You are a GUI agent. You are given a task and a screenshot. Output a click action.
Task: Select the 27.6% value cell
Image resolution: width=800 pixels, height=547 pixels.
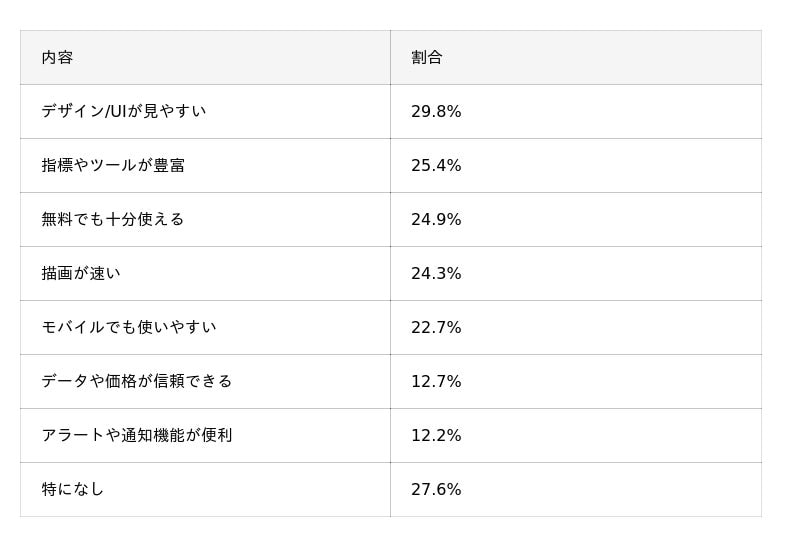(436, 490)
